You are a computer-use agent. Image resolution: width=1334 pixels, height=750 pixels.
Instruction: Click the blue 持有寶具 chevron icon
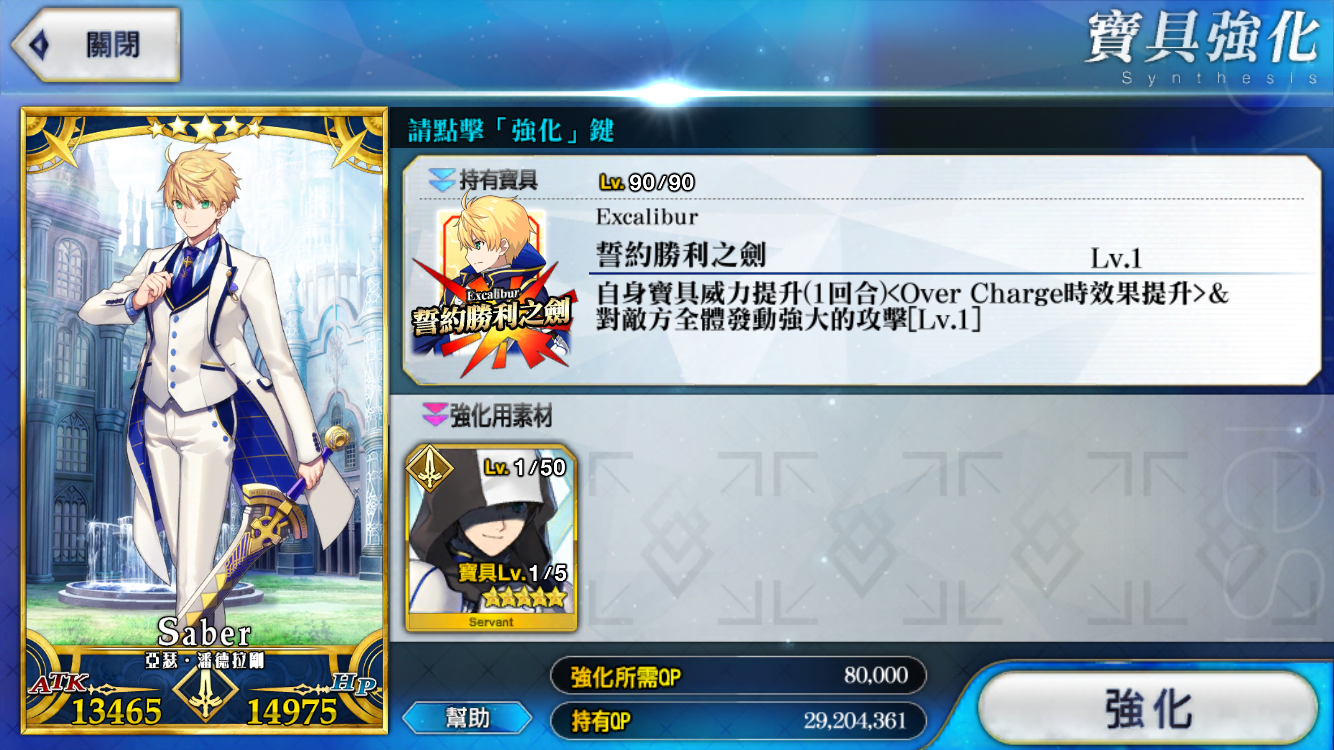(441, 180)
